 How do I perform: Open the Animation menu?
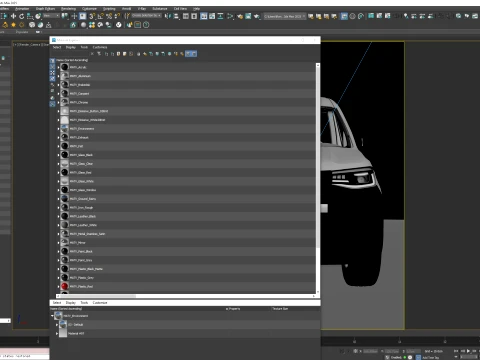pos(22,9)
